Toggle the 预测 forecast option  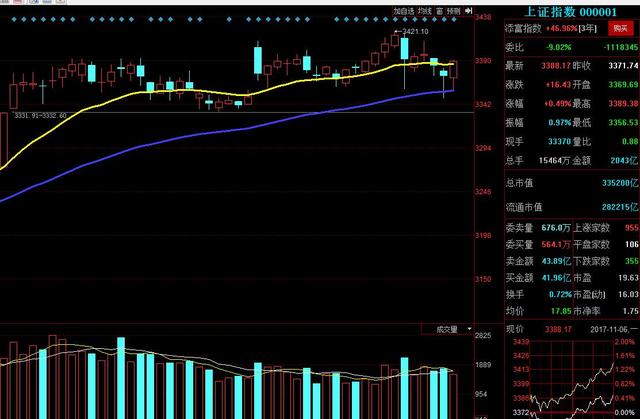pos(454,11)
